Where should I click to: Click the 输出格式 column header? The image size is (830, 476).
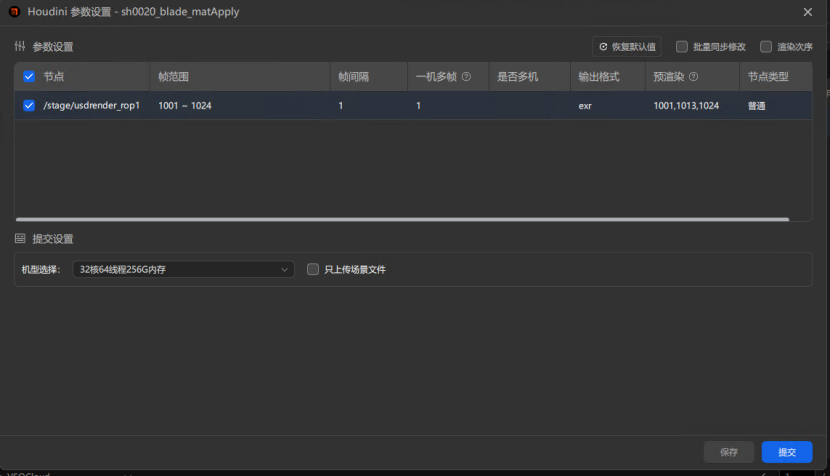tap(599, 77)
